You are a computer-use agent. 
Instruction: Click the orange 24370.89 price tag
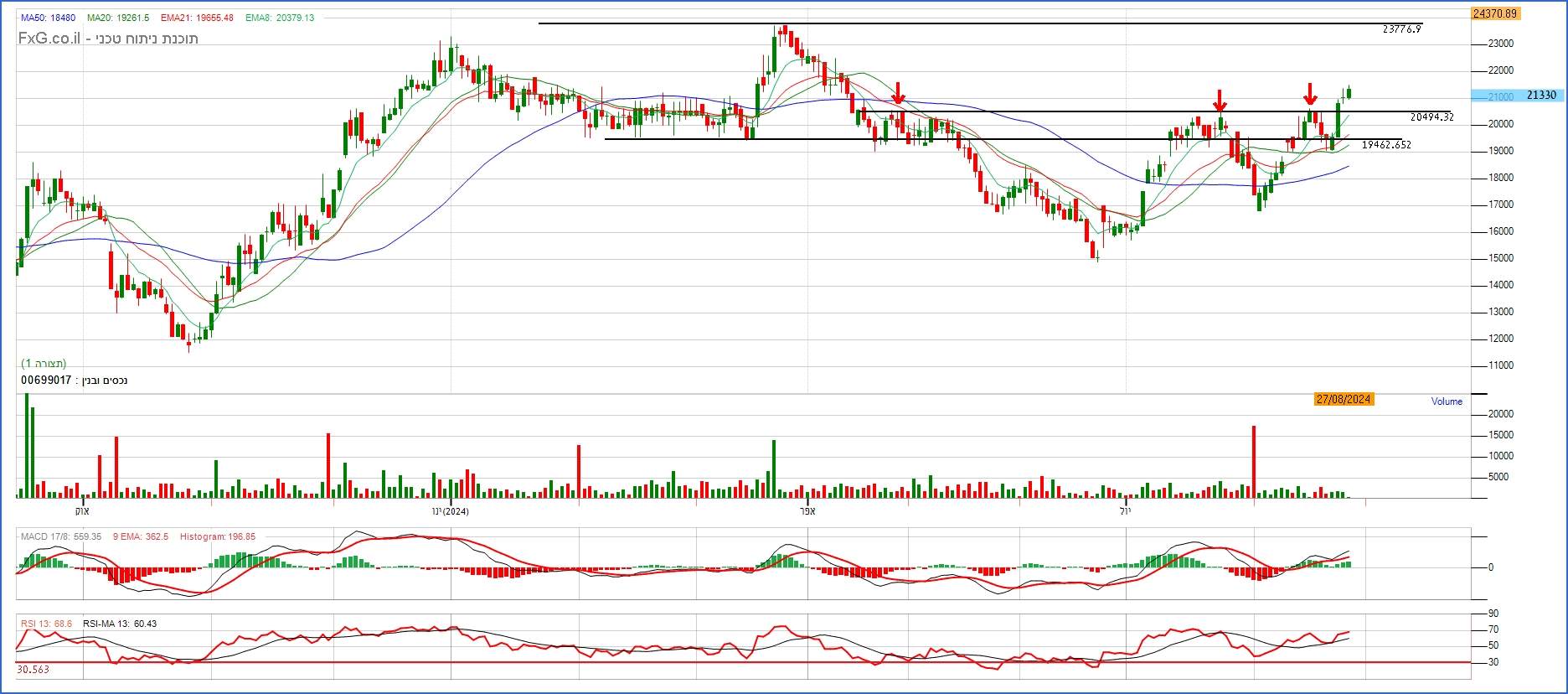point(1494,13)
